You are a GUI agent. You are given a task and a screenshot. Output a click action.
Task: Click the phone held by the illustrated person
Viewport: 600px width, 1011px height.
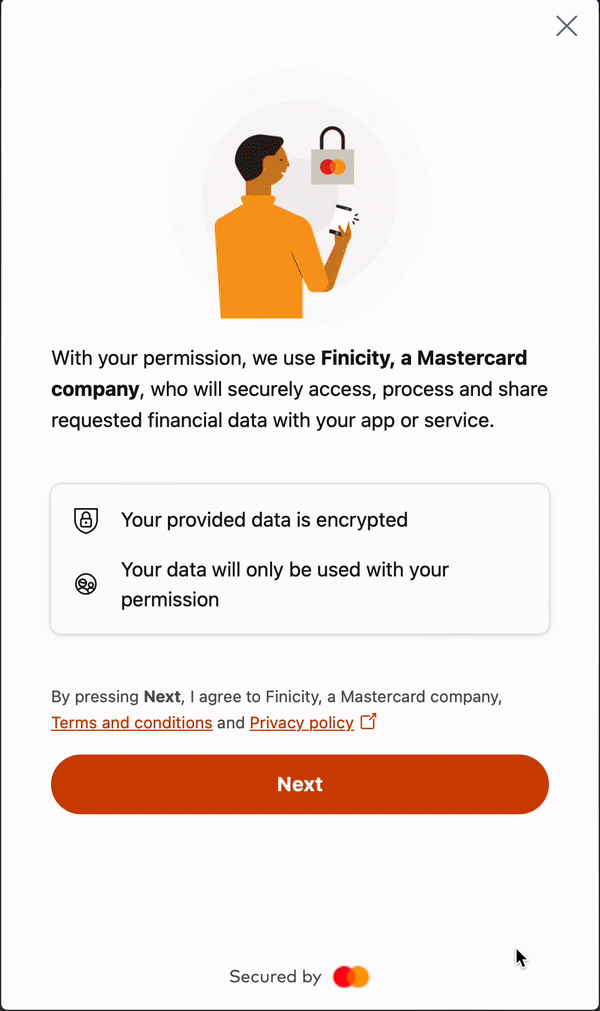point(342,218)
